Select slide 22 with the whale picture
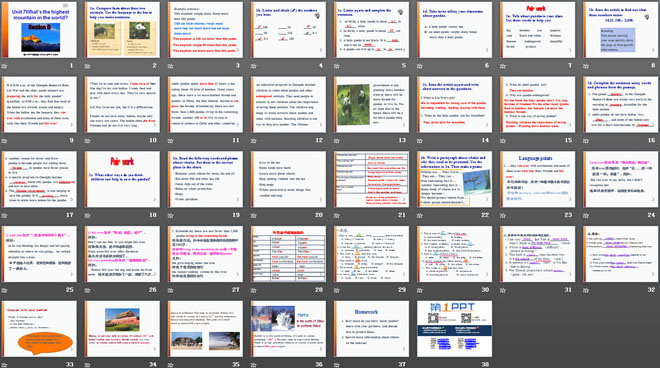 455,179
